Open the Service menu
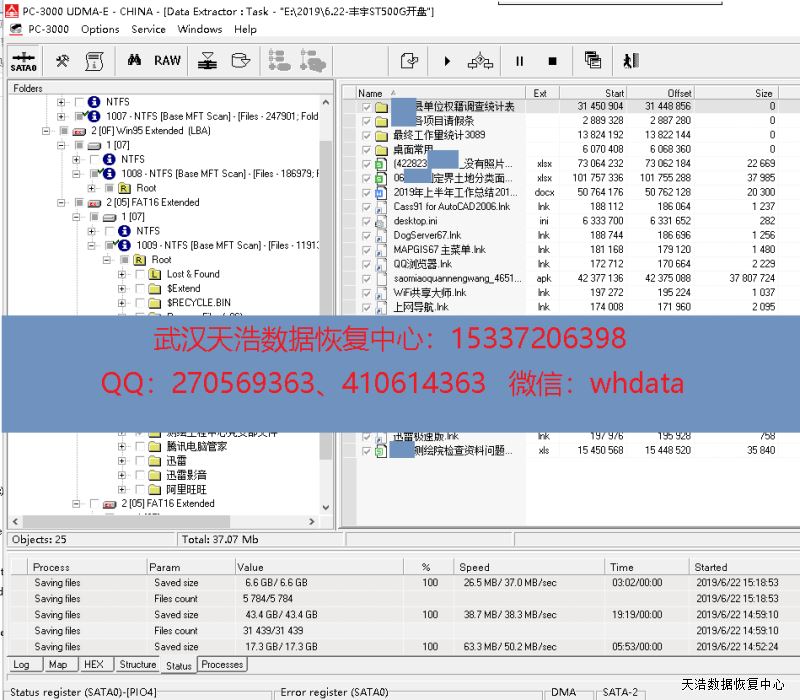The width and height of the screenshot is (800, 700). coord(148,29)
